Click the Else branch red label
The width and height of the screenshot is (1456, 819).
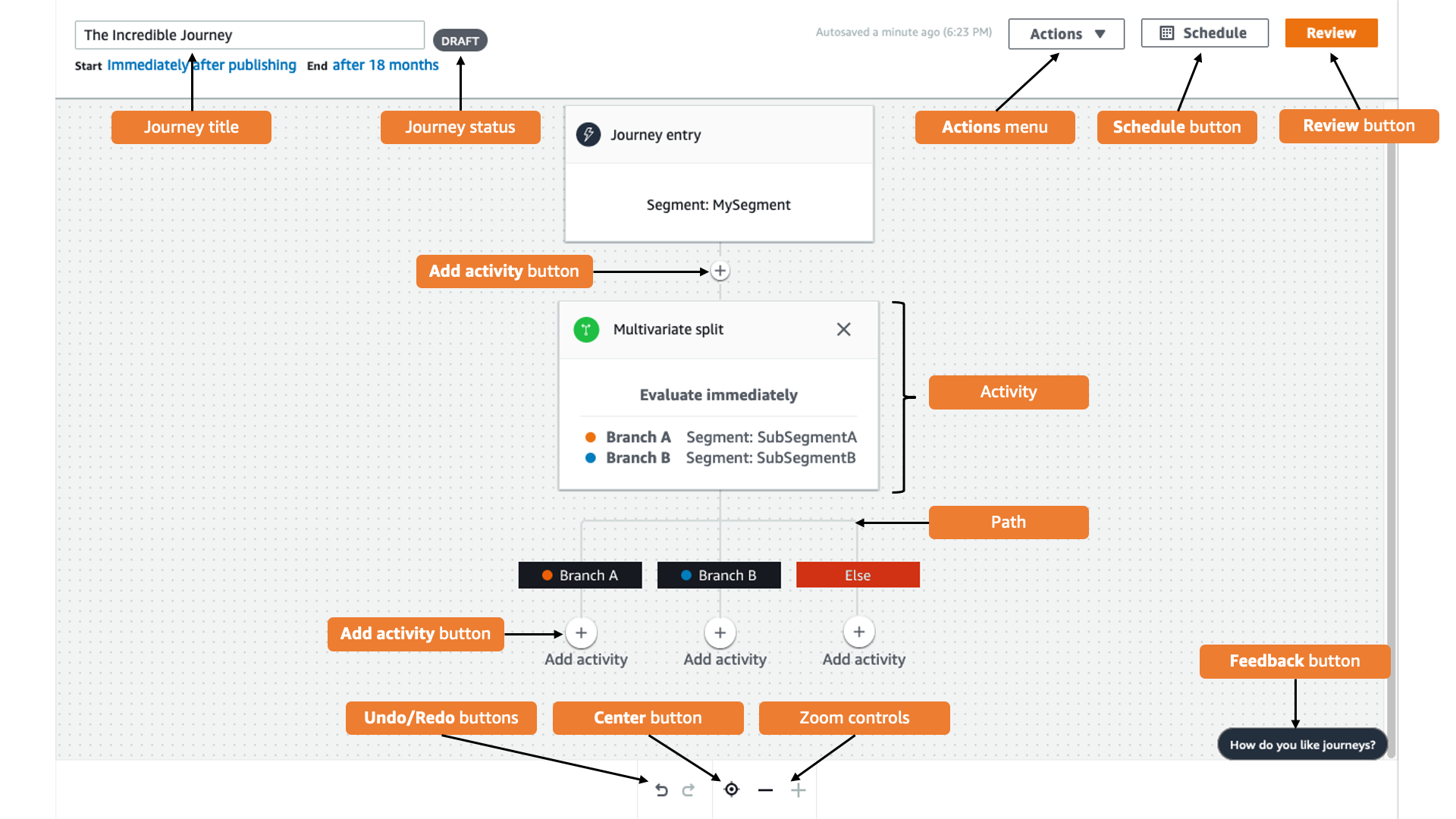[857, 575]
